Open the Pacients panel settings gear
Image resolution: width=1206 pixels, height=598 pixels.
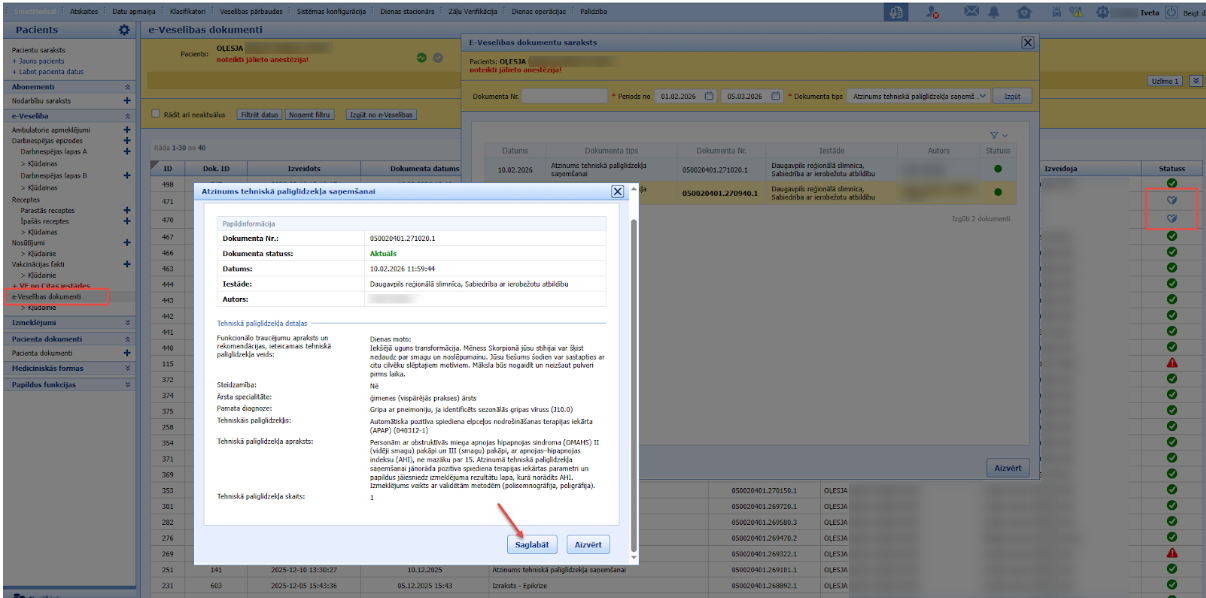pyautogui.click(x=124, y=31)
